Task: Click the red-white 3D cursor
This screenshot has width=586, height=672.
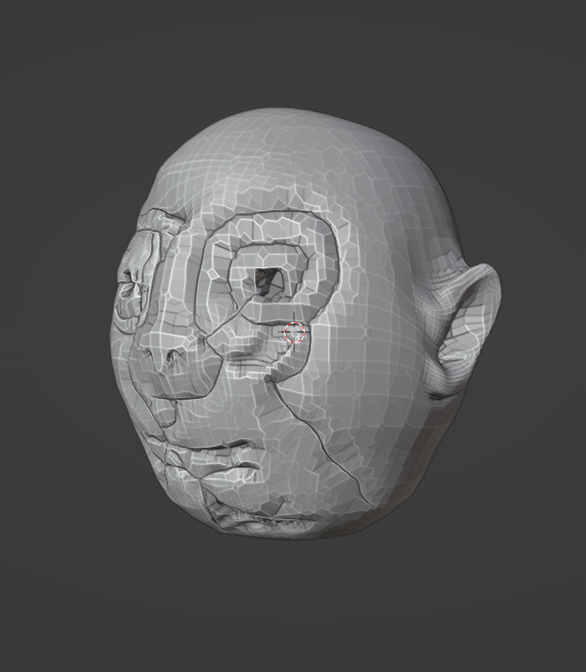Action: [295, 333]
